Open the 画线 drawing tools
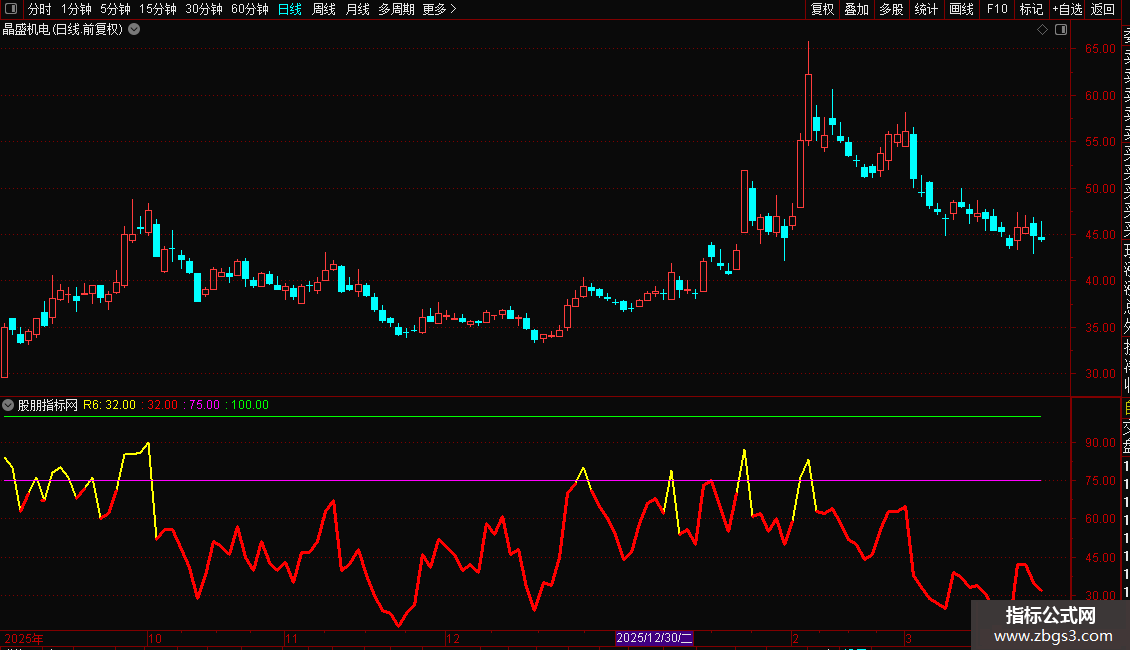This screenshot has height=650, width=1130. [x=961, y=9]
